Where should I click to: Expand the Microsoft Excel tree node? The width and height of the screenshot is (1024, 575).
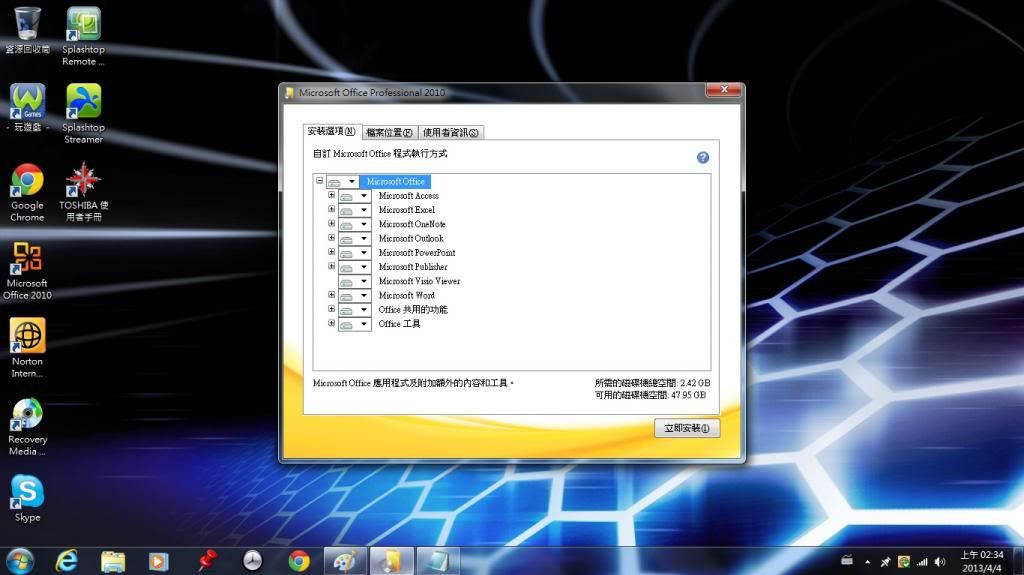[x=331, y=209]
